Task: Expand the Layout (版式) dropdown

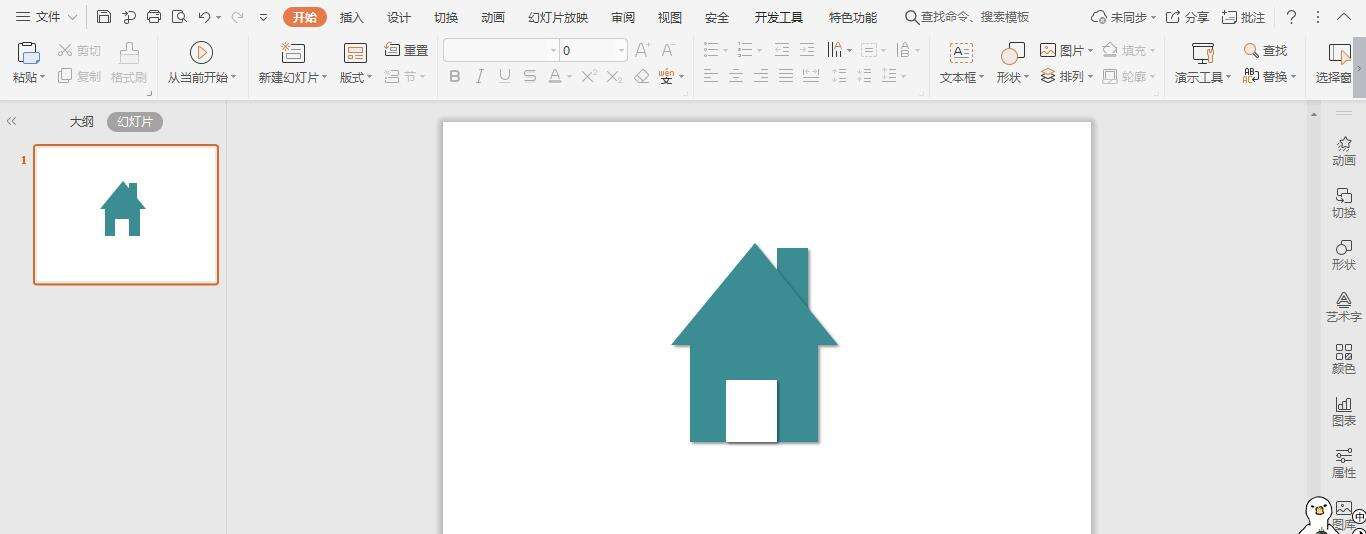Action: click(x=369, y=78)
